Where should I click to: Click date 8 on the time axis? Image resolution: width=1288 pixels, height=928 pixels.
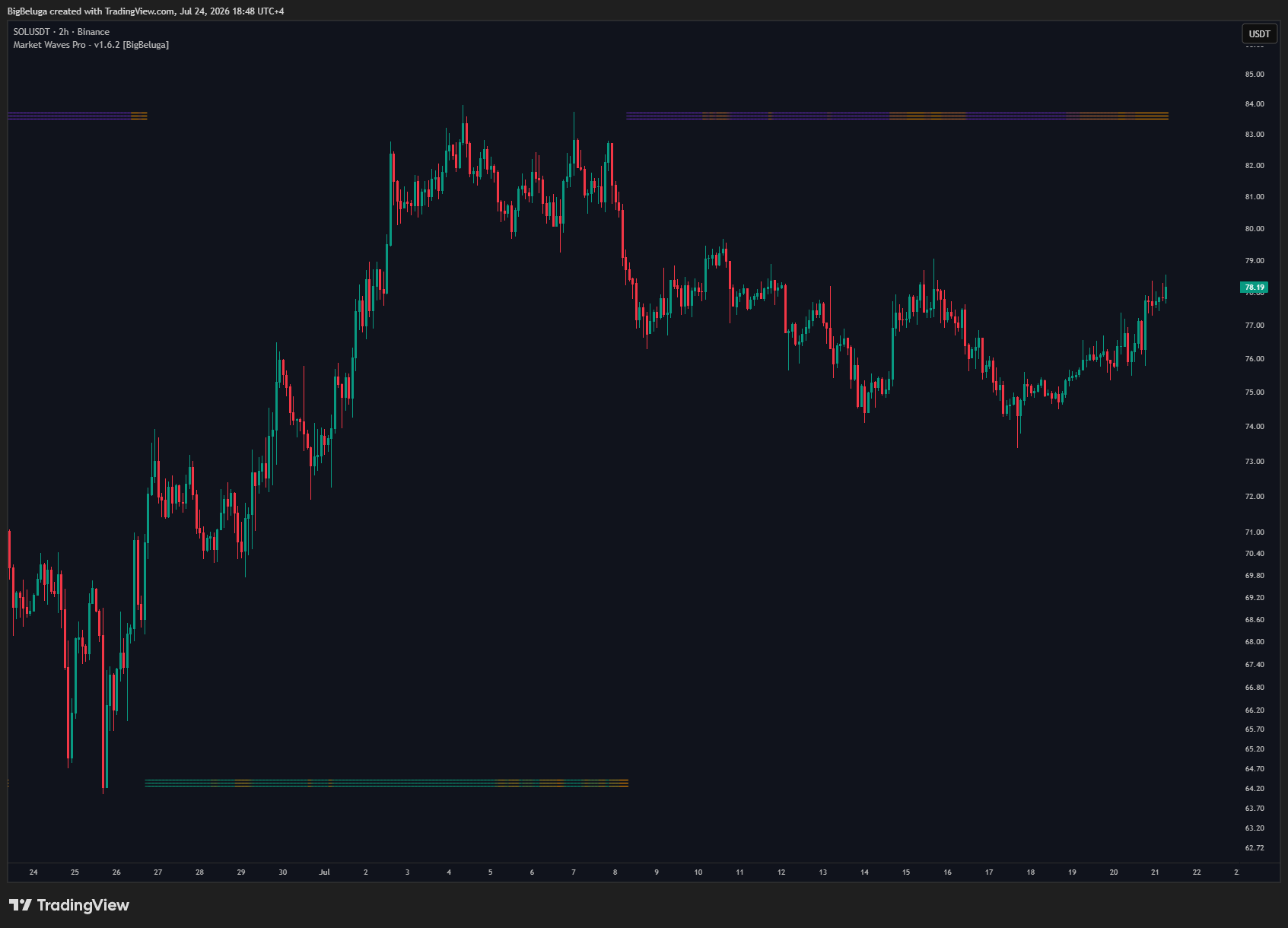coord(615,872)
